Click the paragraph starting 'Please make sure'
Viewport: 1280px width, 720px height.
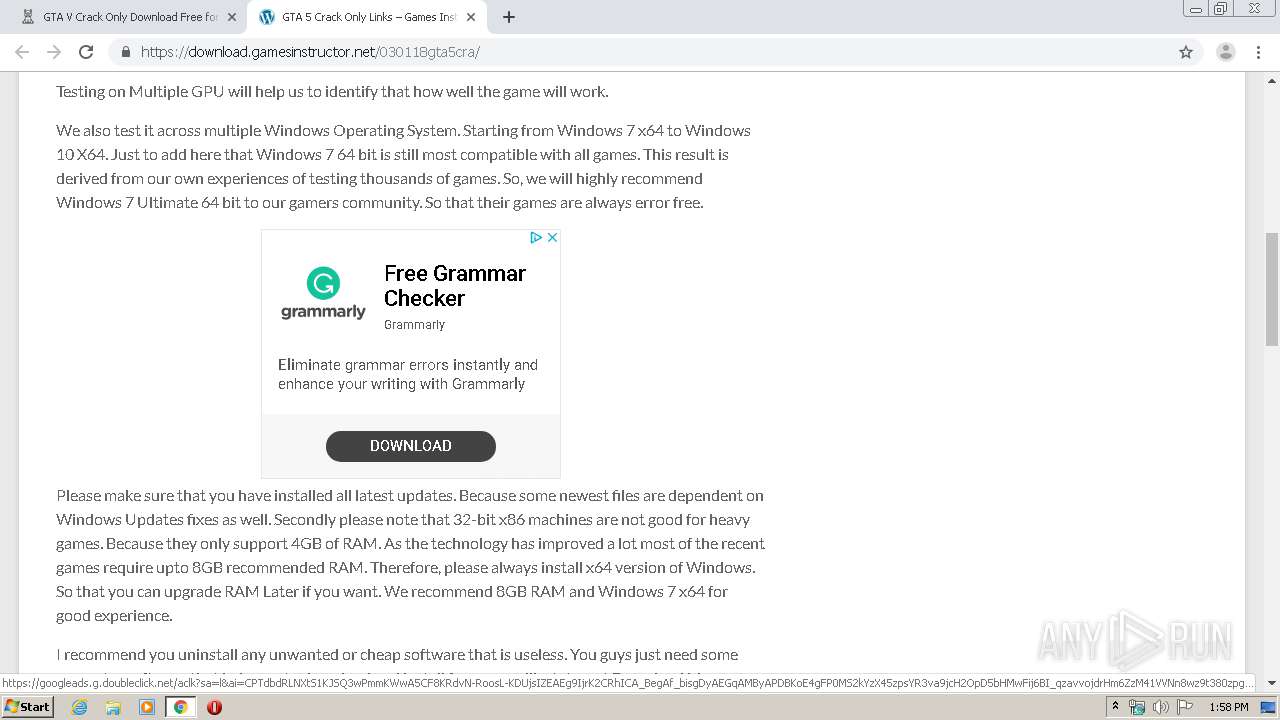click(x=411, y=555)
